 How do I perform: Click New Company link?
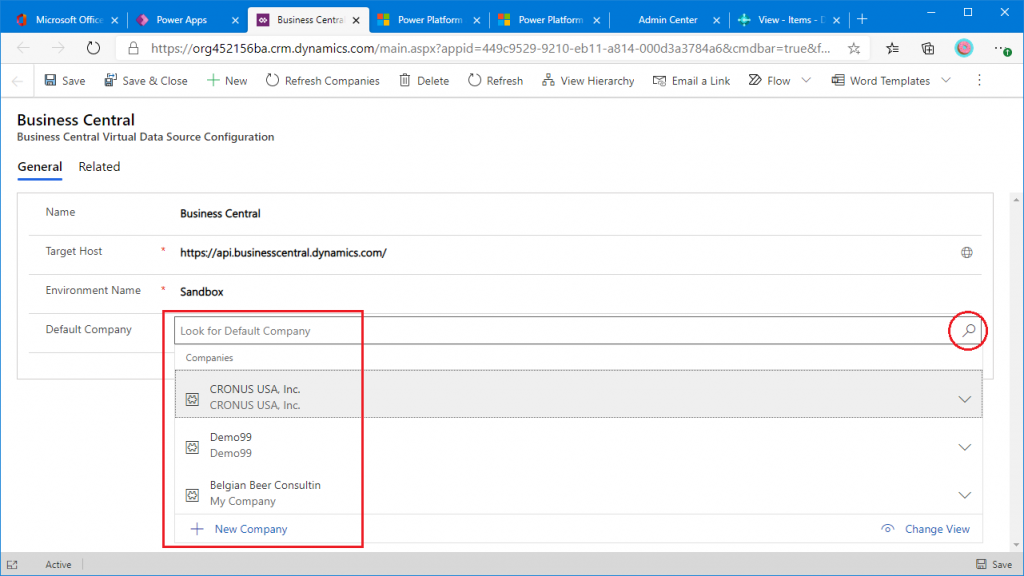(x=239, y=529)
